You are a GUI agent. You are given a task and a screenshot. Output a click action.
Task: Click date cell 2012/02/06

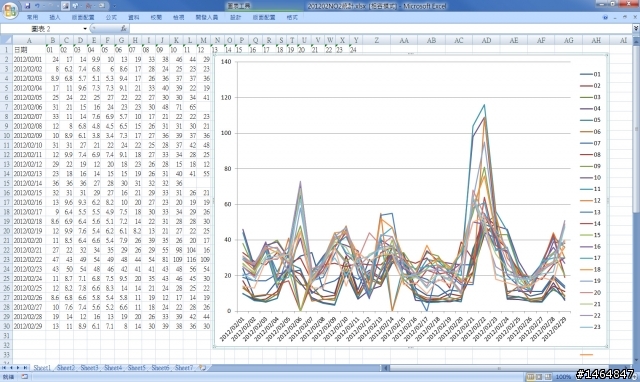pyautogui.click(x=29, y=107)
